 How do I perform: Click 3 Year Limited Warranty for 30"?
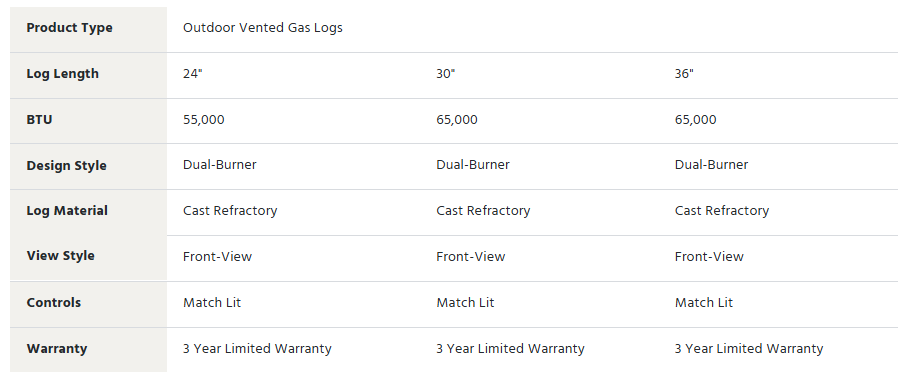click(510, 349)
